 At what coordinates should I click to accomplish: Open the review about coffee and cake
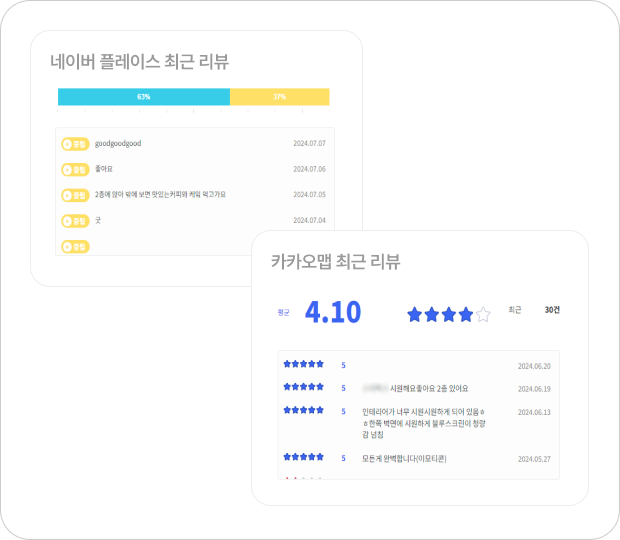[x=160, y=195]
